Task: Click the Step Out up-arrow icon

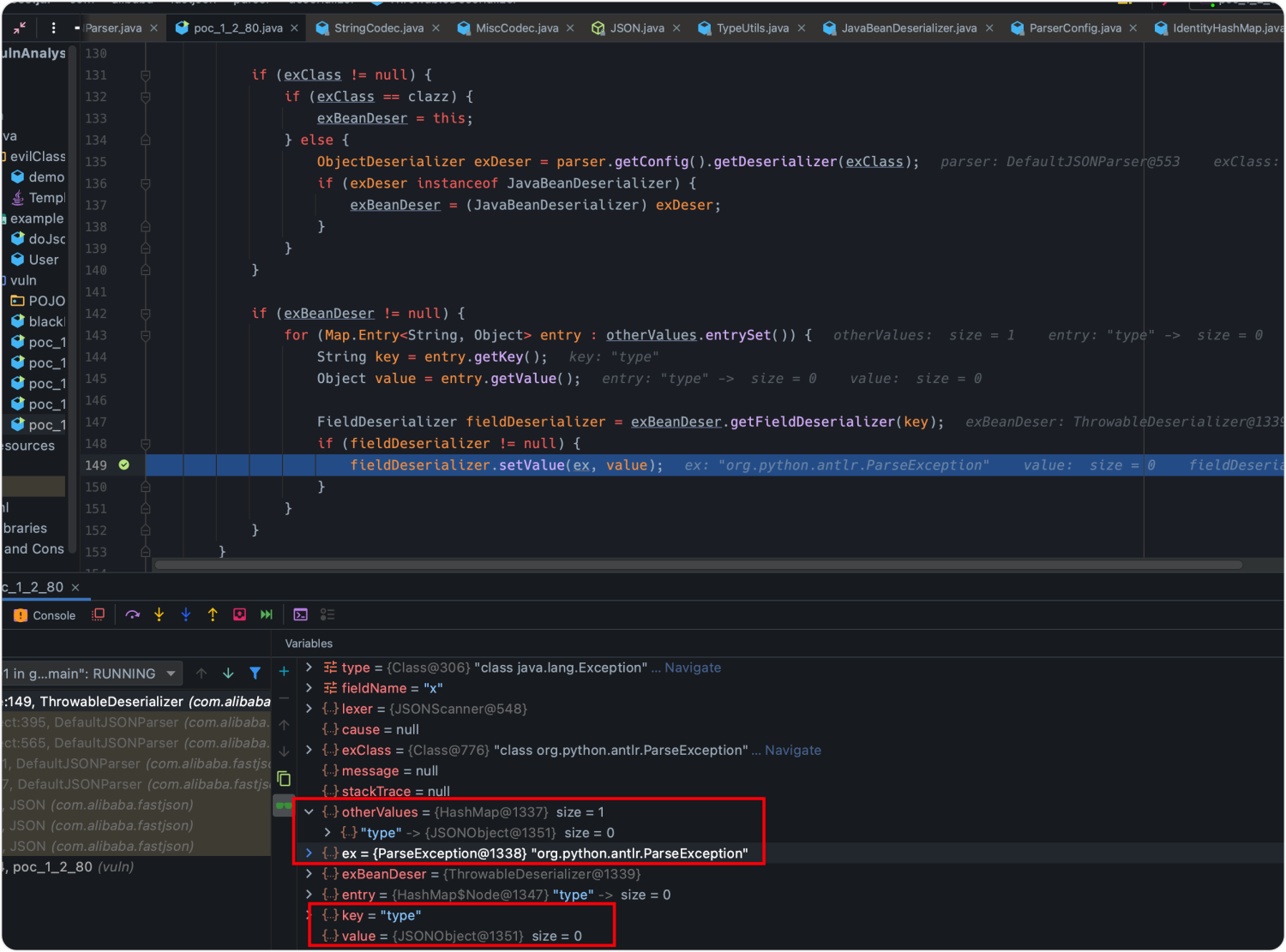Action: coord(213,614)
